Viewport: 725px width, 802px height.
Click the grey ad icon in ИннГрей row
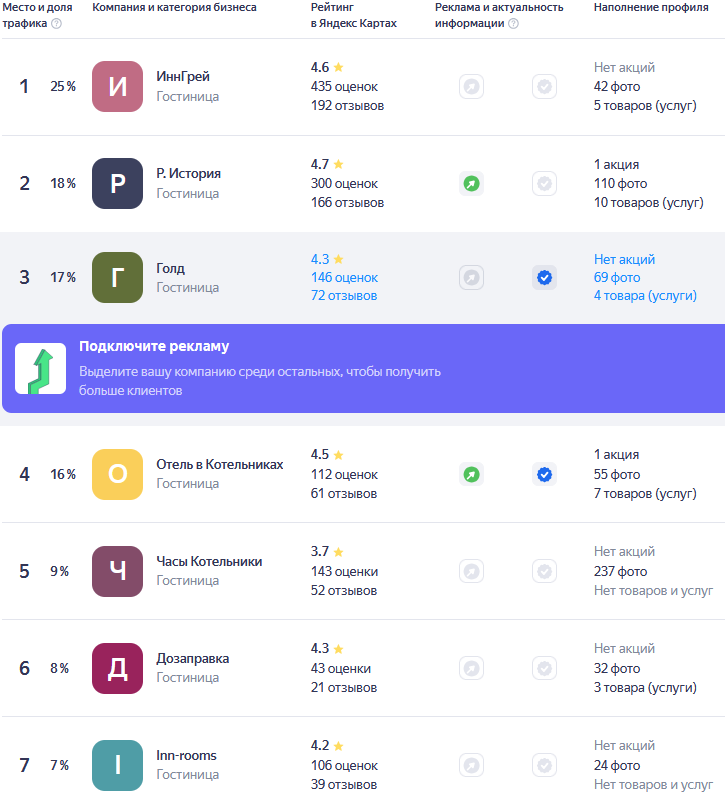pos(471,87)
